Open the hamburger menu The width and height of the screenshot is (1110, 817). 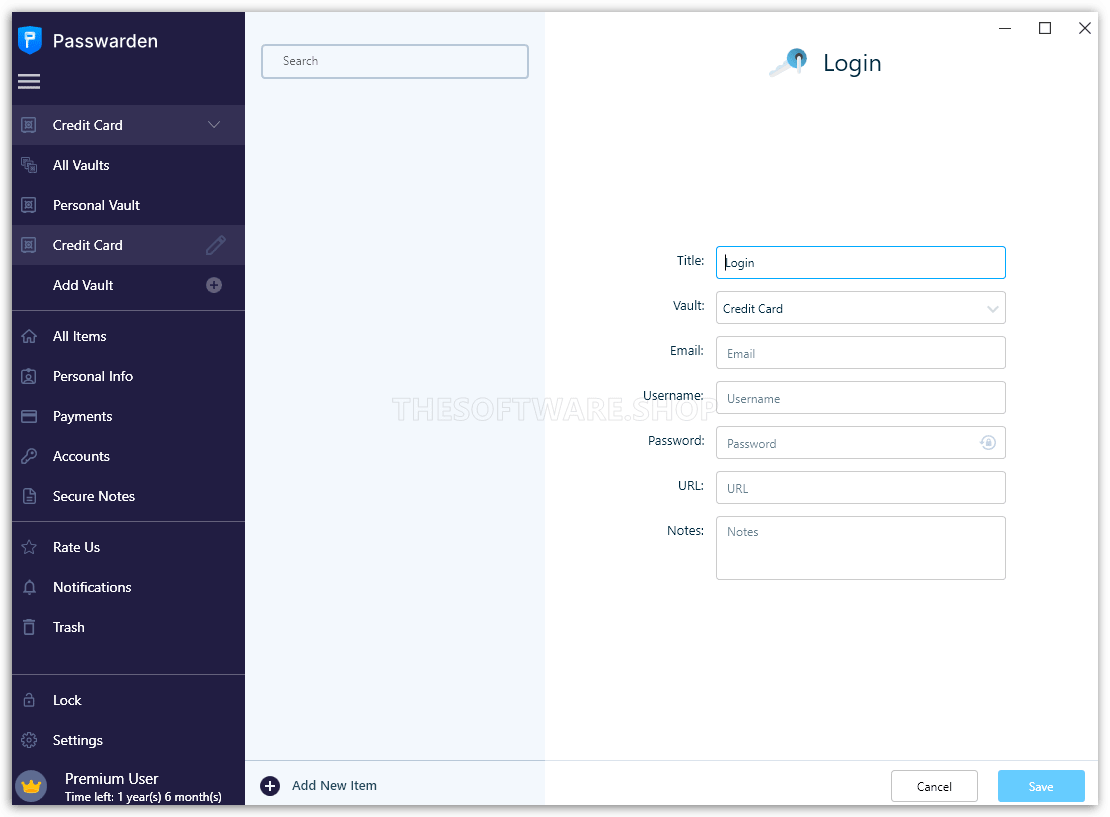(29, 82)
